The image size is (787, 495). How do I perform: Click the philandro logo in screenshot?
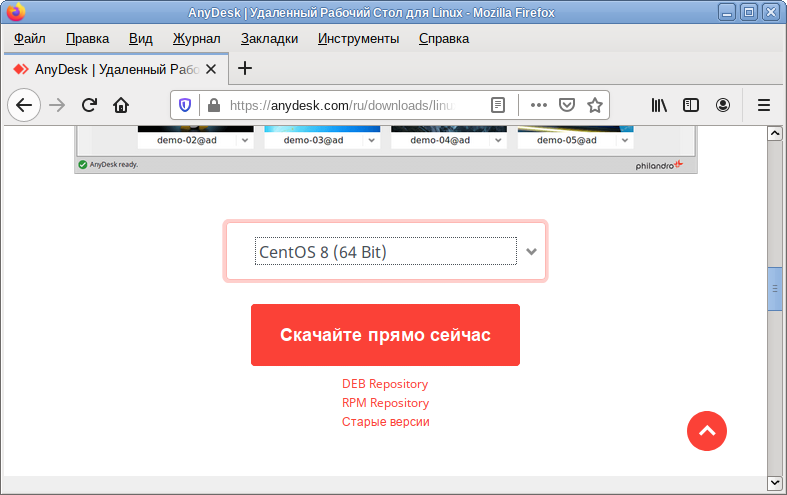[659, 165]
